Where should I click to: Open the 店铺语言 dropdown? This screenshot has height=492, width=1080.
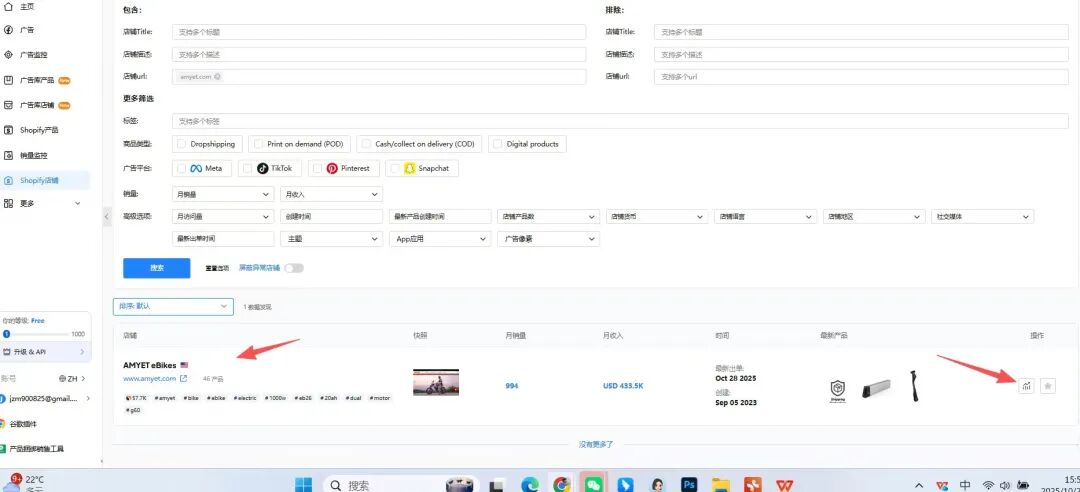(765, 216)
